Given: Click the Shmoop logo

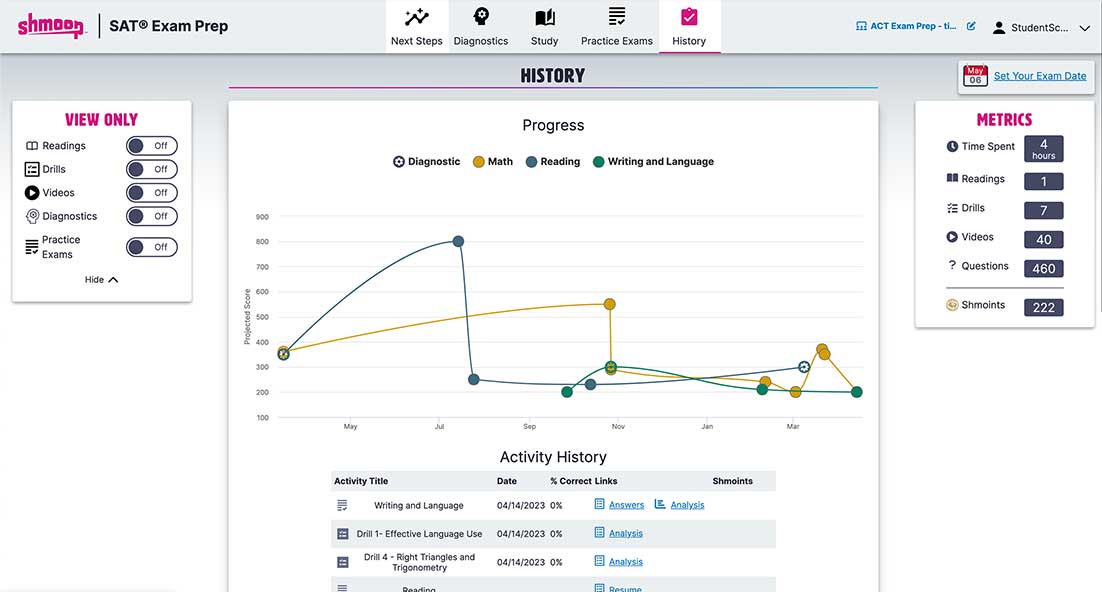Looking at the screenshot, I should [51, 26].
